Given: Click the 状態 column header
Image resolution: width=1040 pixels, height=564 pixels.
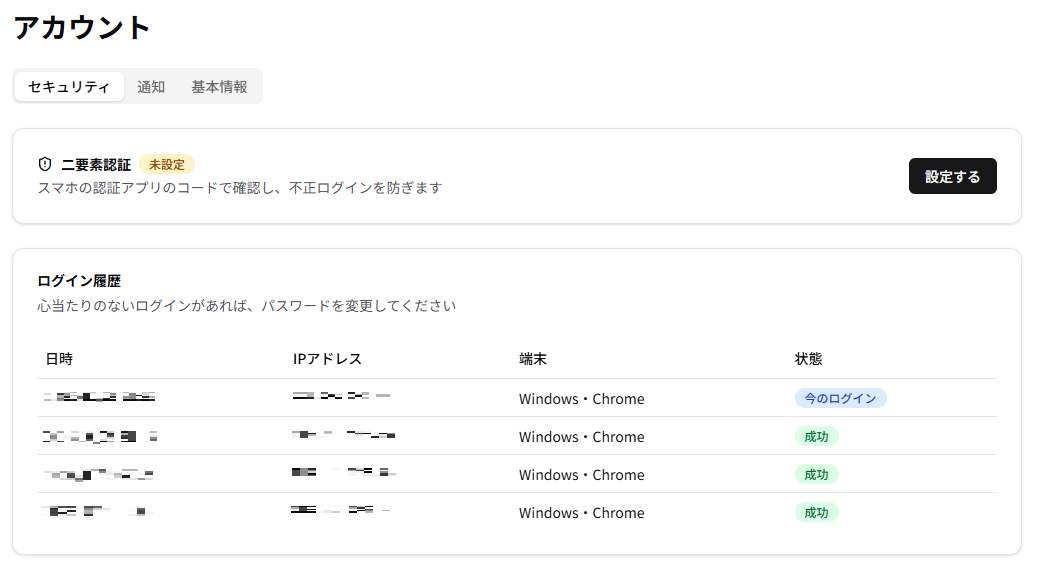Looking at the screenshot, I should click(x=809, y=359).
